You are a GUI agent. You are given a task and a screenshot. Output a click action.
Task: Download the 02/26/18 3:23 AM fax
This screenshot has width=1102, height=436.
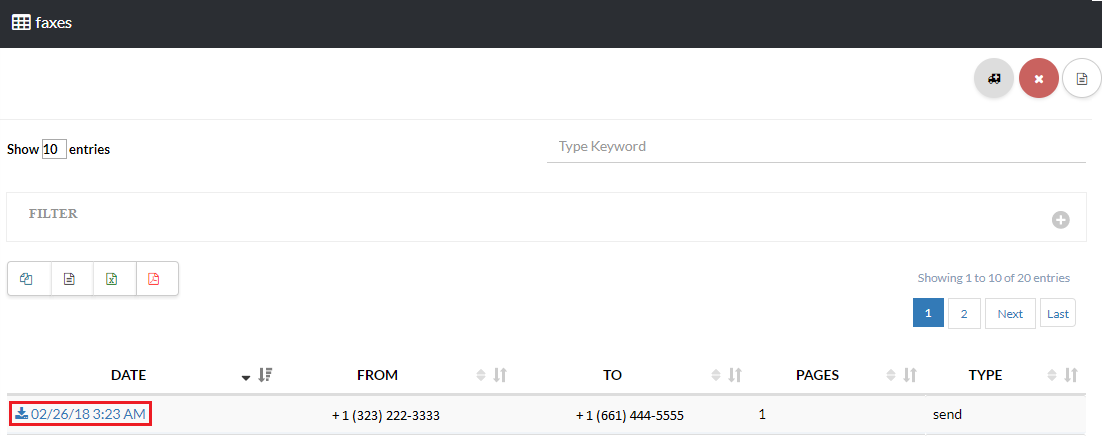pos(81,413)
